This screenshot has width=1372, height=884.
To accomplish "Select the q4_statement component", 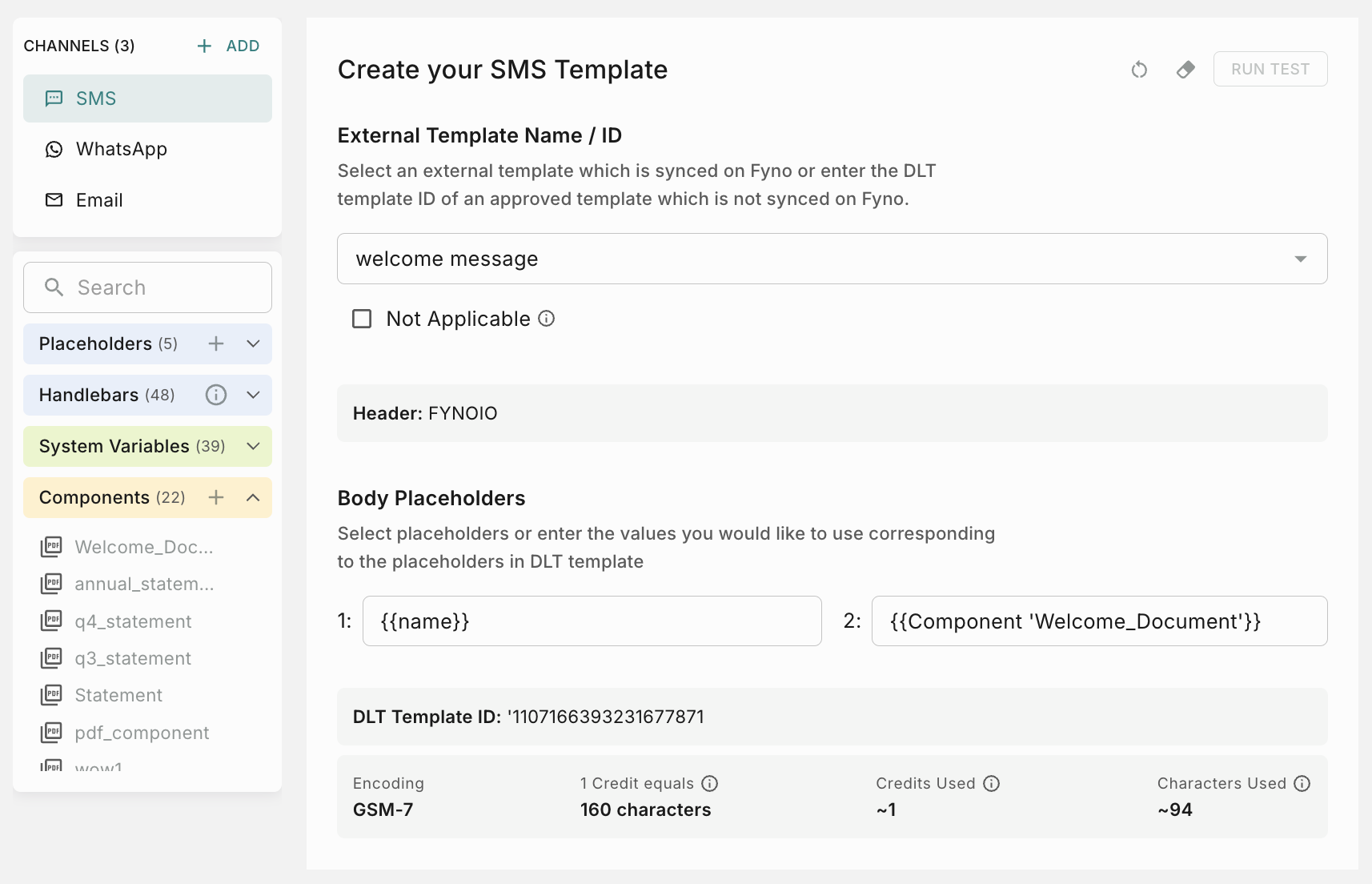I will pos(133,621).
